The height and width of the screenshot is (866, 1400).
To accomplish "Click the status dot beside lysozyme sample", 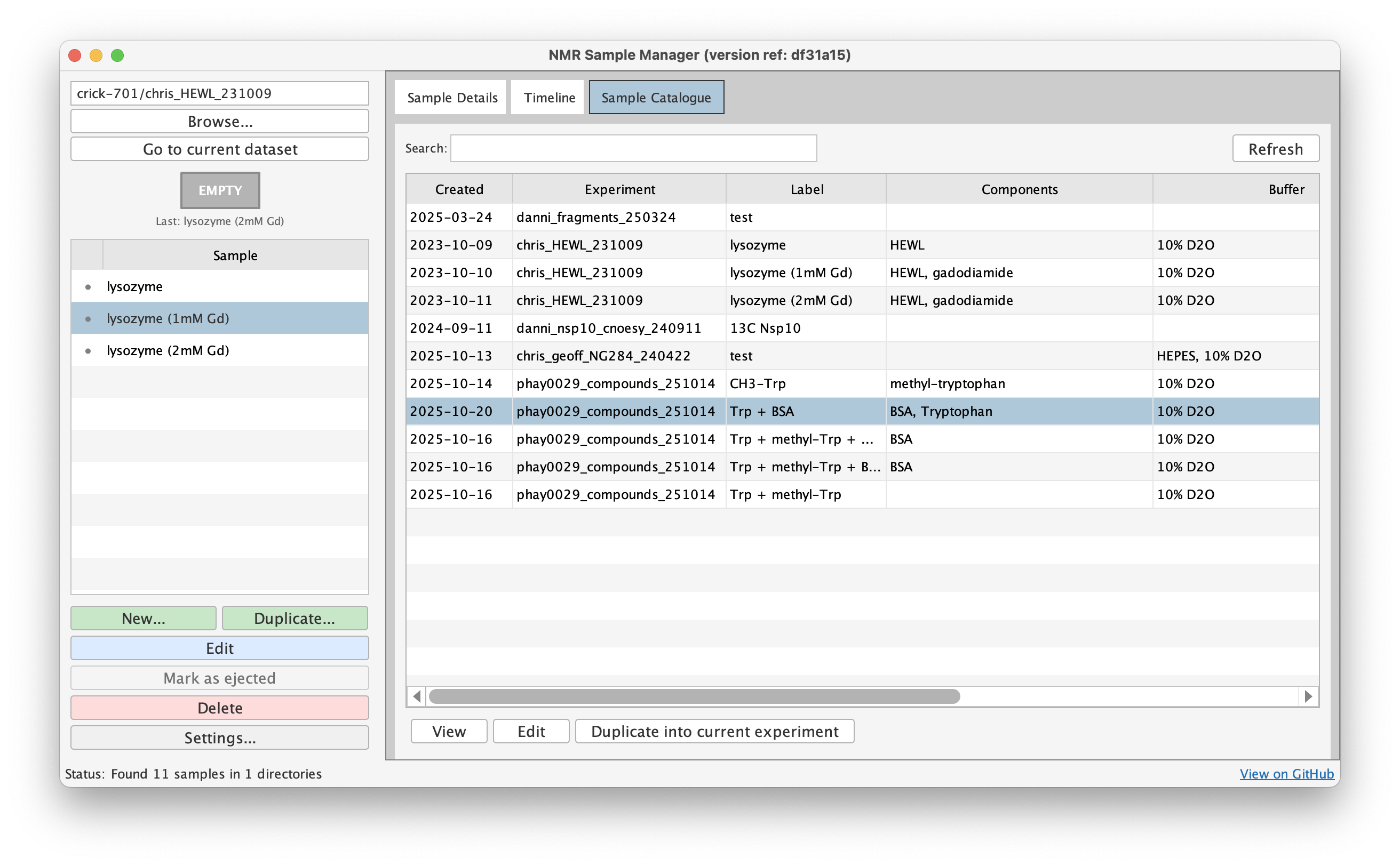I will (x=89, y=286).
